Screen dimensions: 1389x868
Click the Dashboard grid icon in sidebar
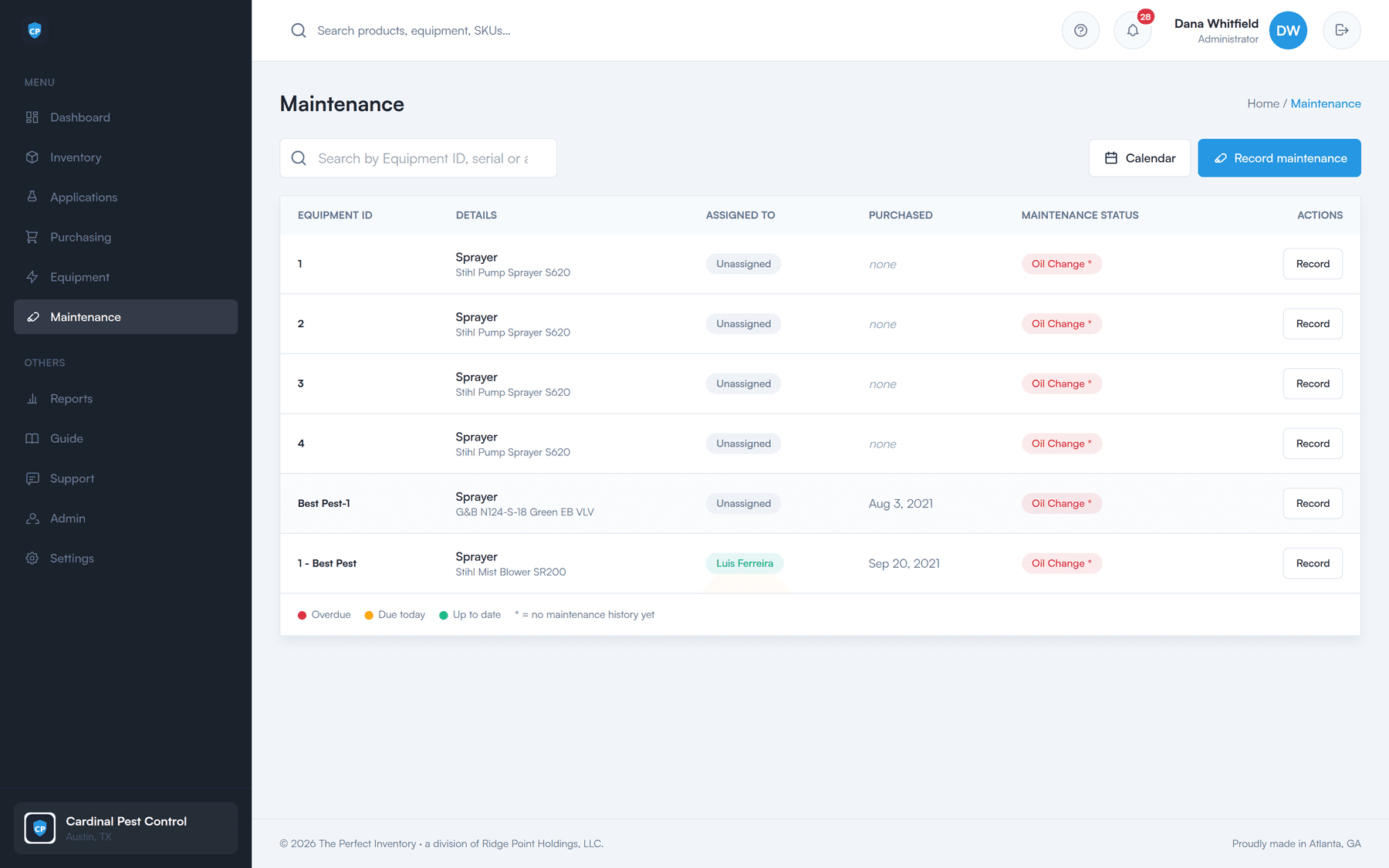tap(32, 117)
